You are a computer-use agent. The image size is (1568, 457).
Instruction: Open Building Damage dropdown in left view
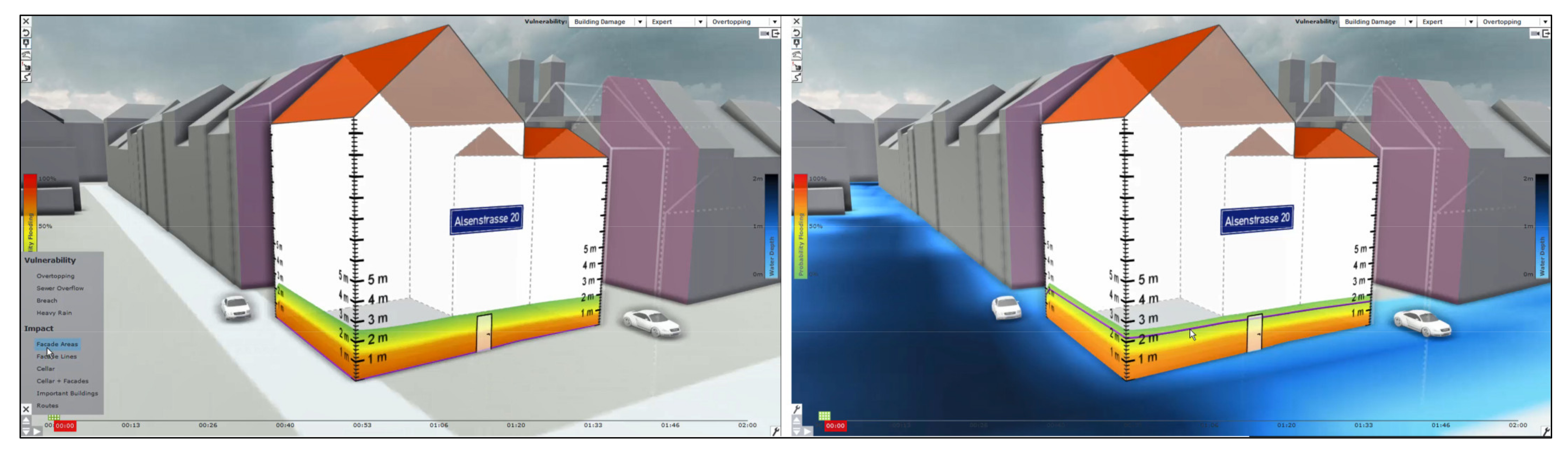click(x=640, y=22)
